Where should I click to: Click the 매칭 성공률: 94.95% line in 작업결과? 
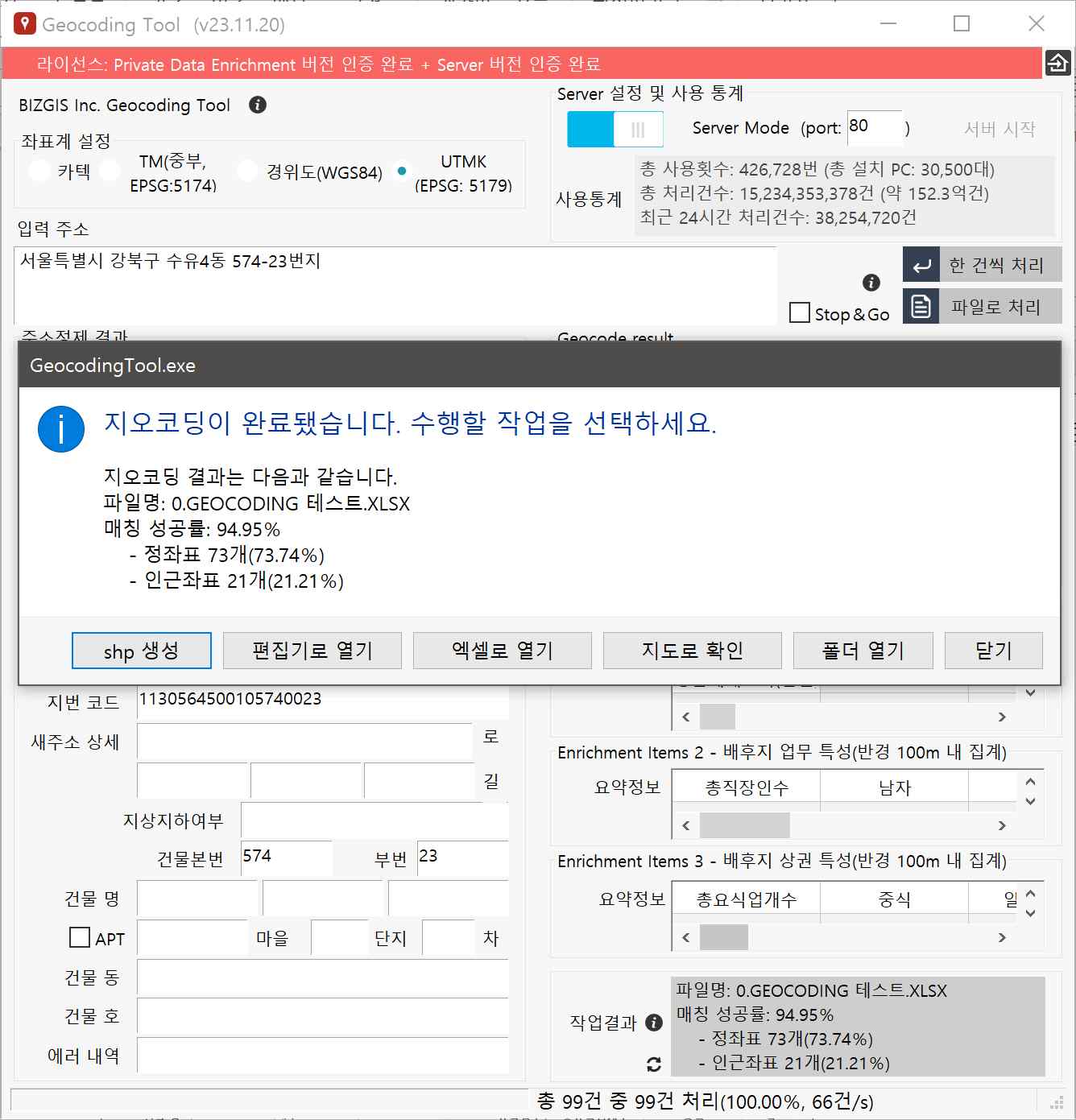click(x=755, y=1015)
